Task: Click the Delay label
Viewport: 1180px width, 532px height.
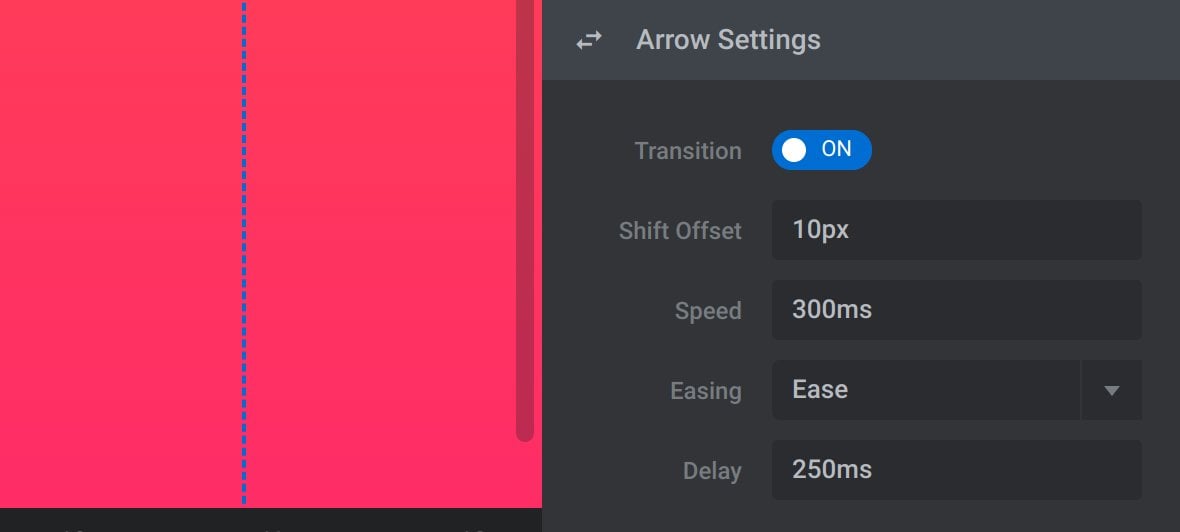Action: [712, 471]
